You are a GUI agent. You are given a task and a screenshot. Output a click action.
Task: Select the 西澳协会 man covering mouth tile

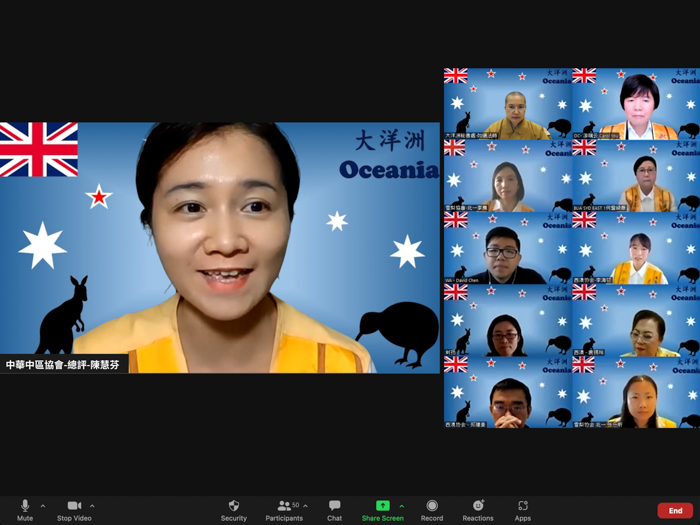tap(508, 392)
